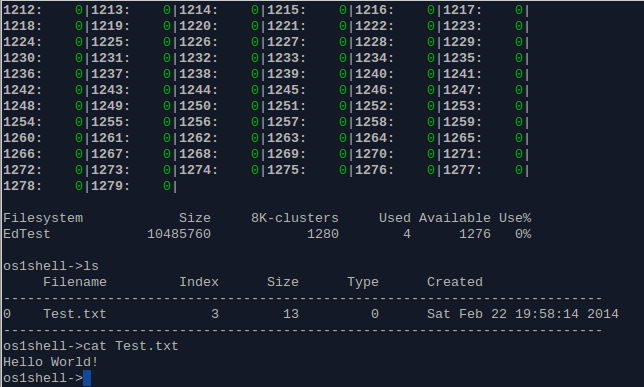Click the EdTest filesystem name
Screen dimensions: 644x387
(27, 234)
